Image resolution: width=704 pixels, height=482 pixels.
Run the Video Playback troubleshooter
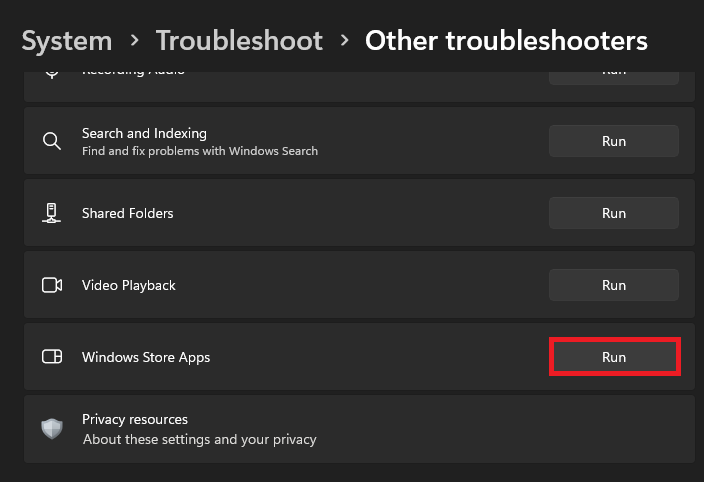(613, 285)
